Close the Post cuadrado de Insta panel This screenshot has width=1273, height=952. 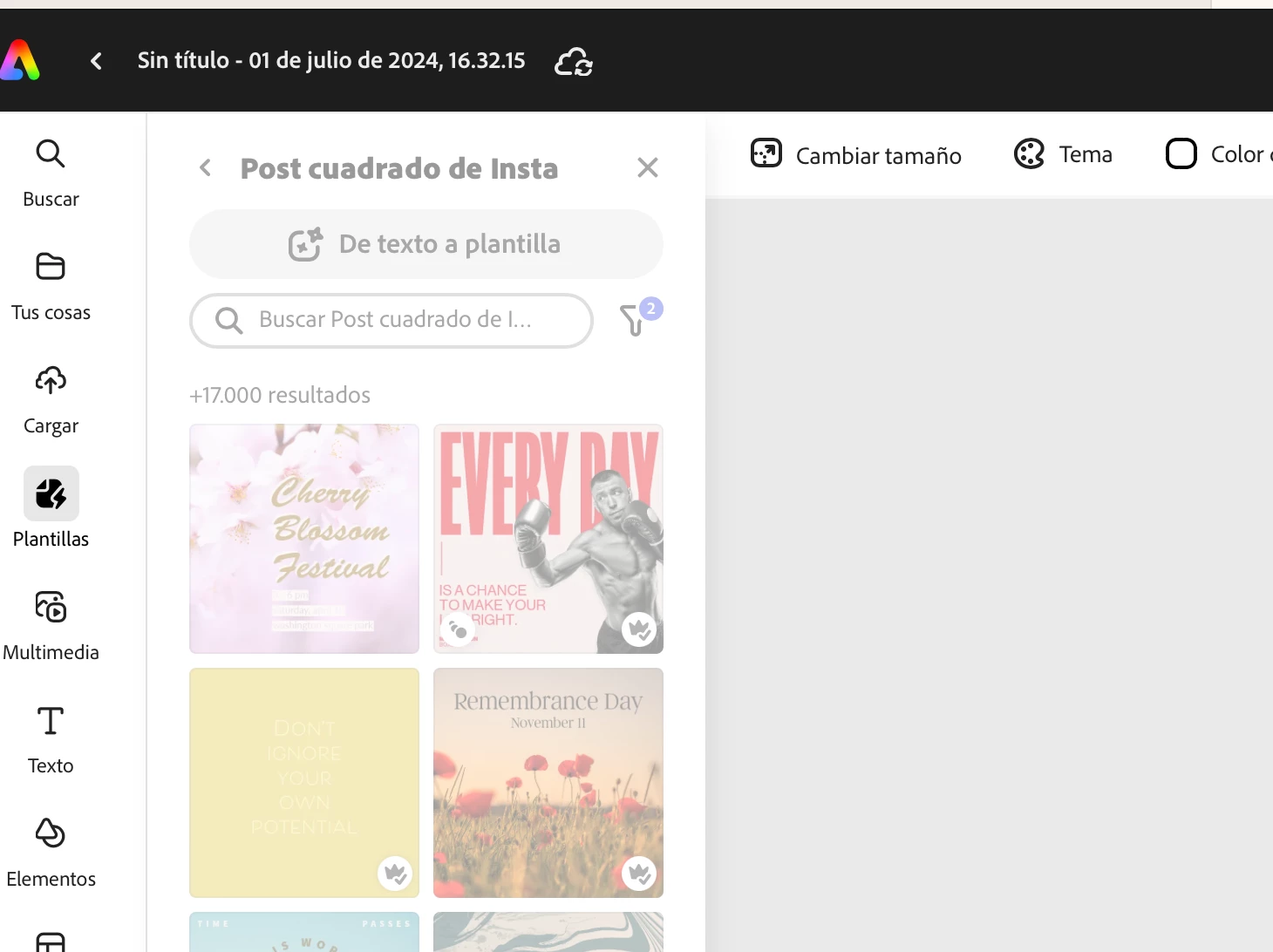[x=647, y=167]
